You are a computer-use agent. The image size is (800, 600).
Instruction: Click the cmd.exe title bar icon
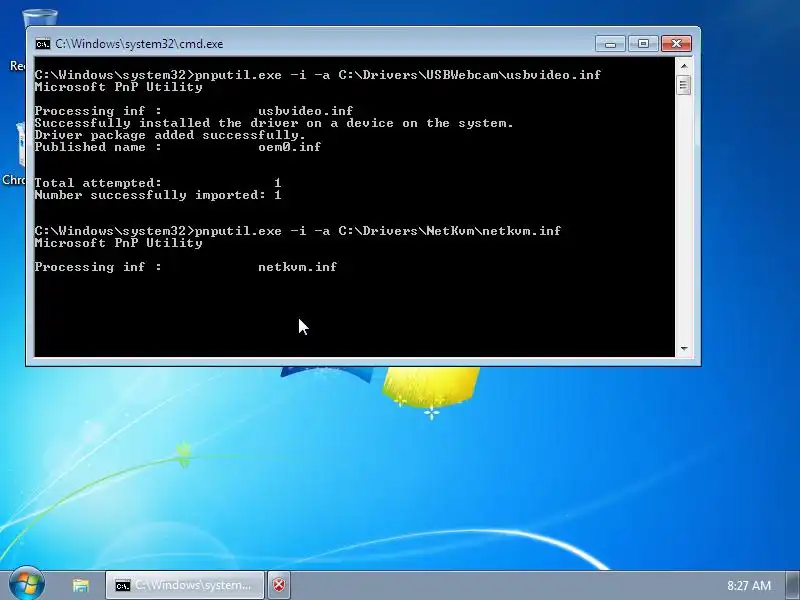tap(43, 44)
